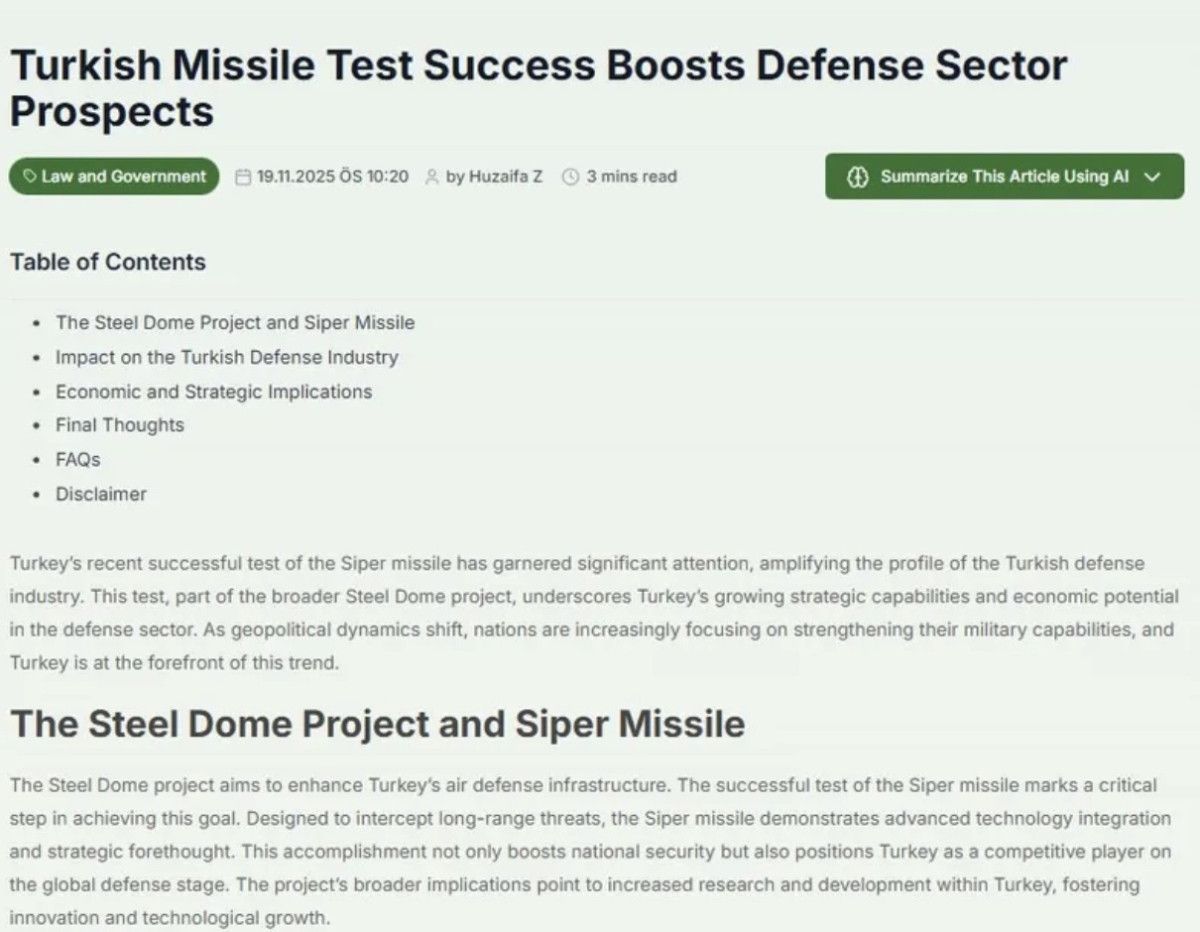Click the author person icon
The width and height of the screenshot is (1200, 932).
pos(432,177)
